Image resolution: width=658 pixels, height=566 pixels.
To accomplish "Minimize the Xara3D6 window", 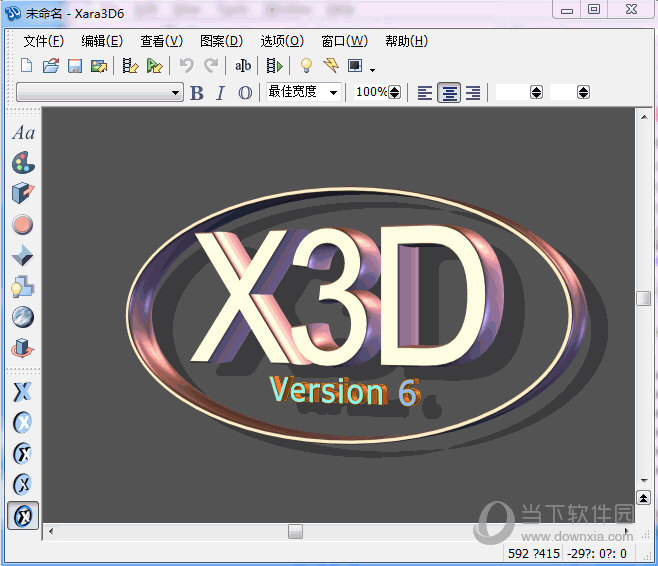I will click(x=567, y=10).
